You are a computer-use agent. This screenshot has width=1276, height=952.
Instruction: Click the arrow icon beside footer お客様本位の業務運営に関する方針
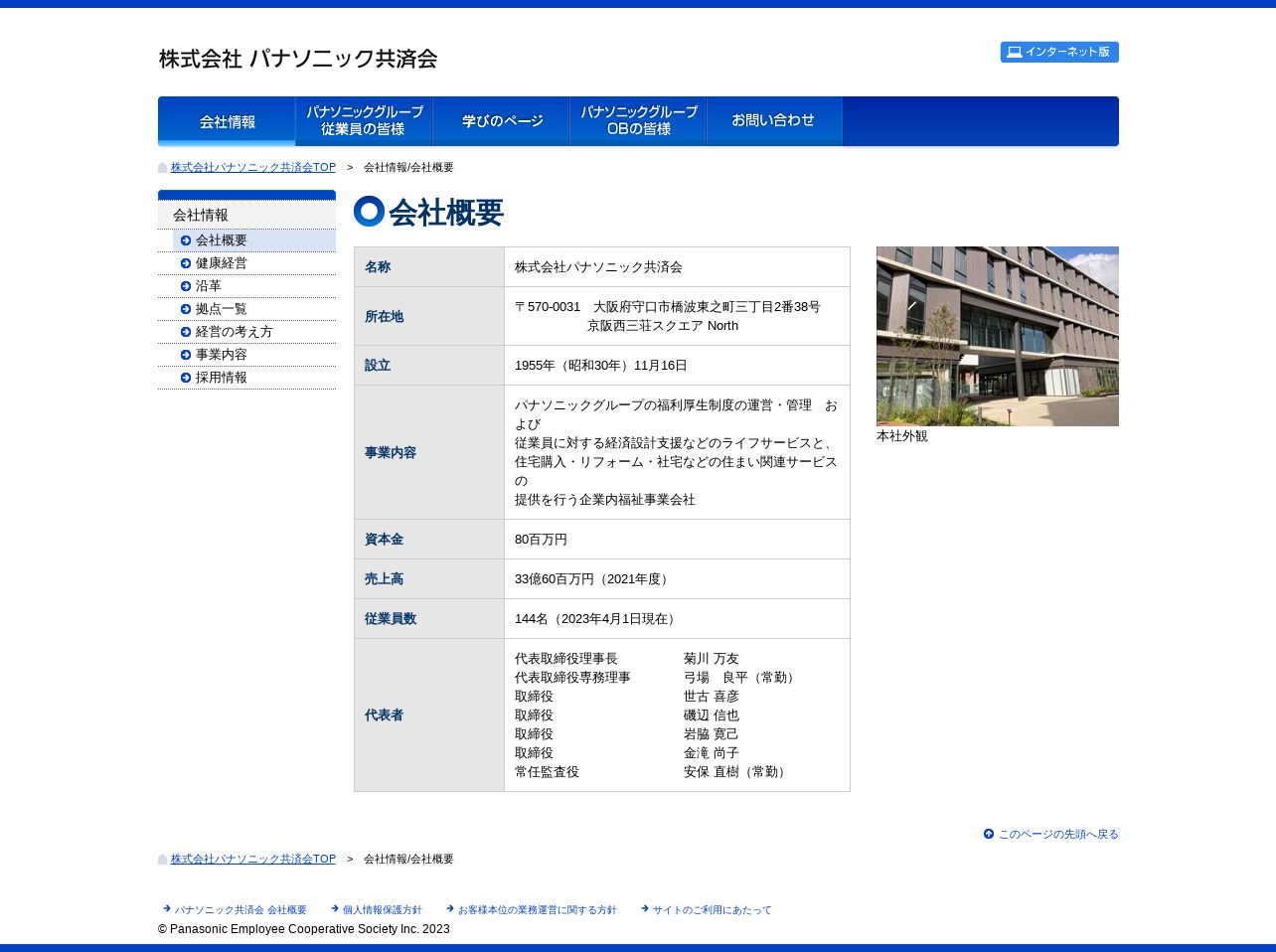tap(451, 909)
